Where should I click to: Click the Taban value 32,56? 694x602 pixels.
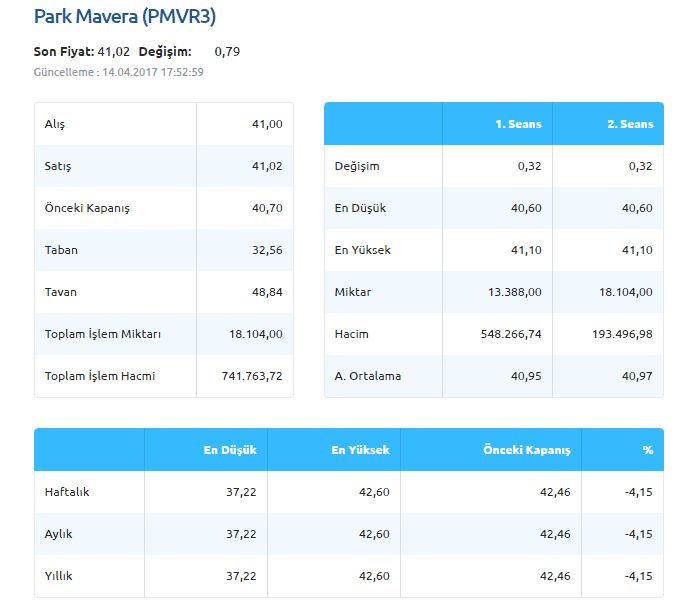[x=267, y=250]
